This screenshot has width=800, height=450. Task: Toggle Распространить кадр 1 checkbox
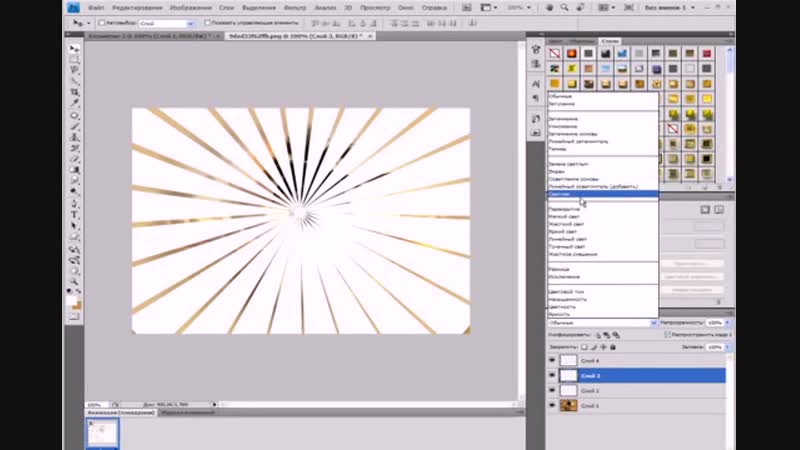click(x=667, y=335)
